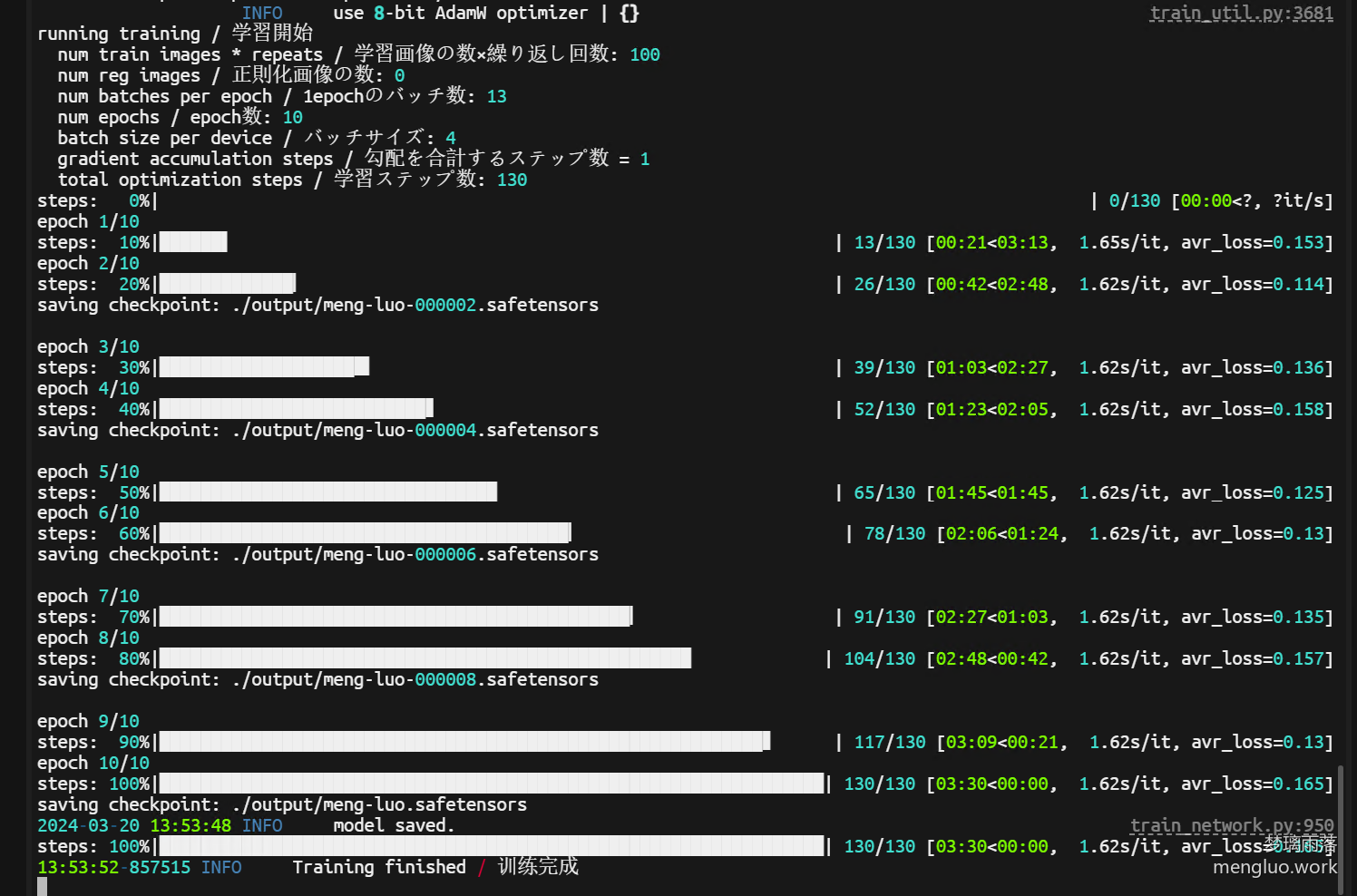Image resolution: width=1357 pixels, height=896 pixels.
Task: Click the 'avr_loss=0.158' value
Action: click(1253, 409)
